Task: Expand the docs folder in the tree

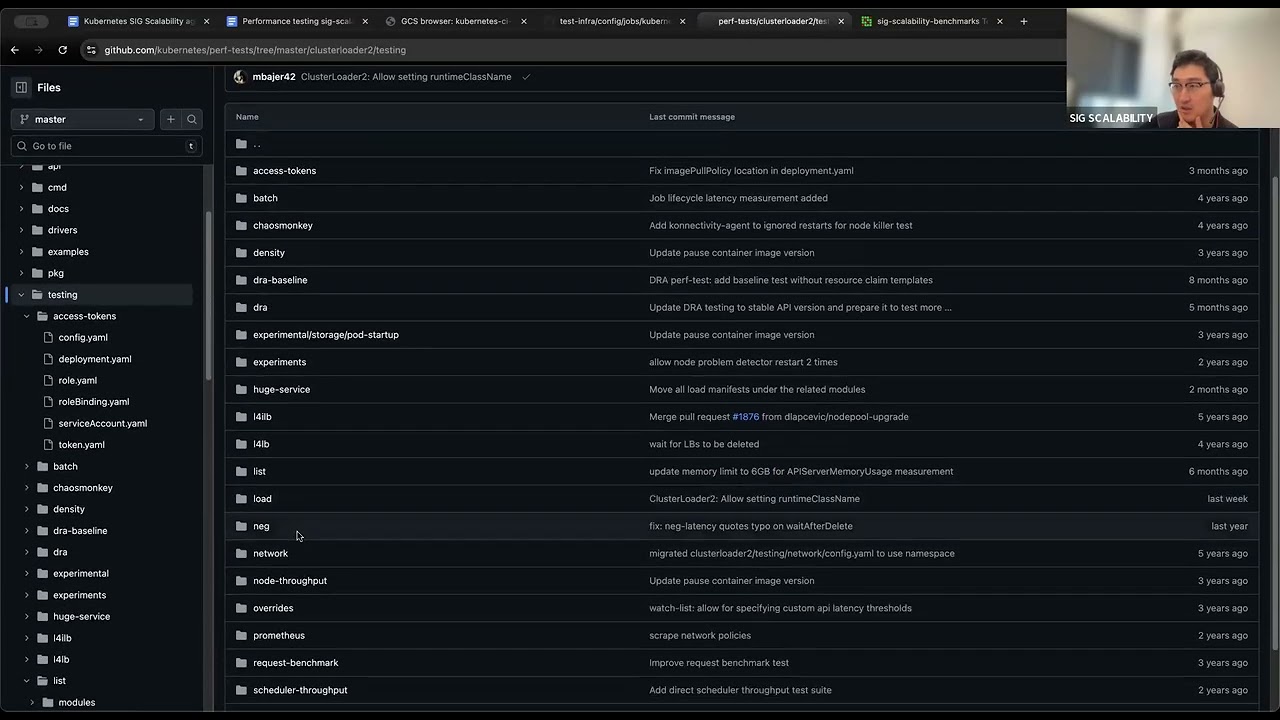Action: 21,209
